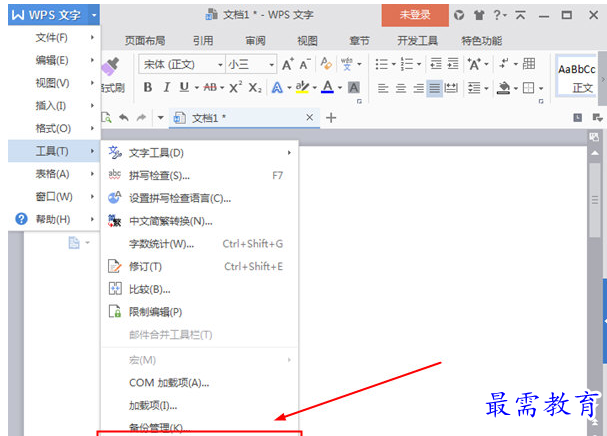Close the 文档1 document tab

[x=309, y=117]
